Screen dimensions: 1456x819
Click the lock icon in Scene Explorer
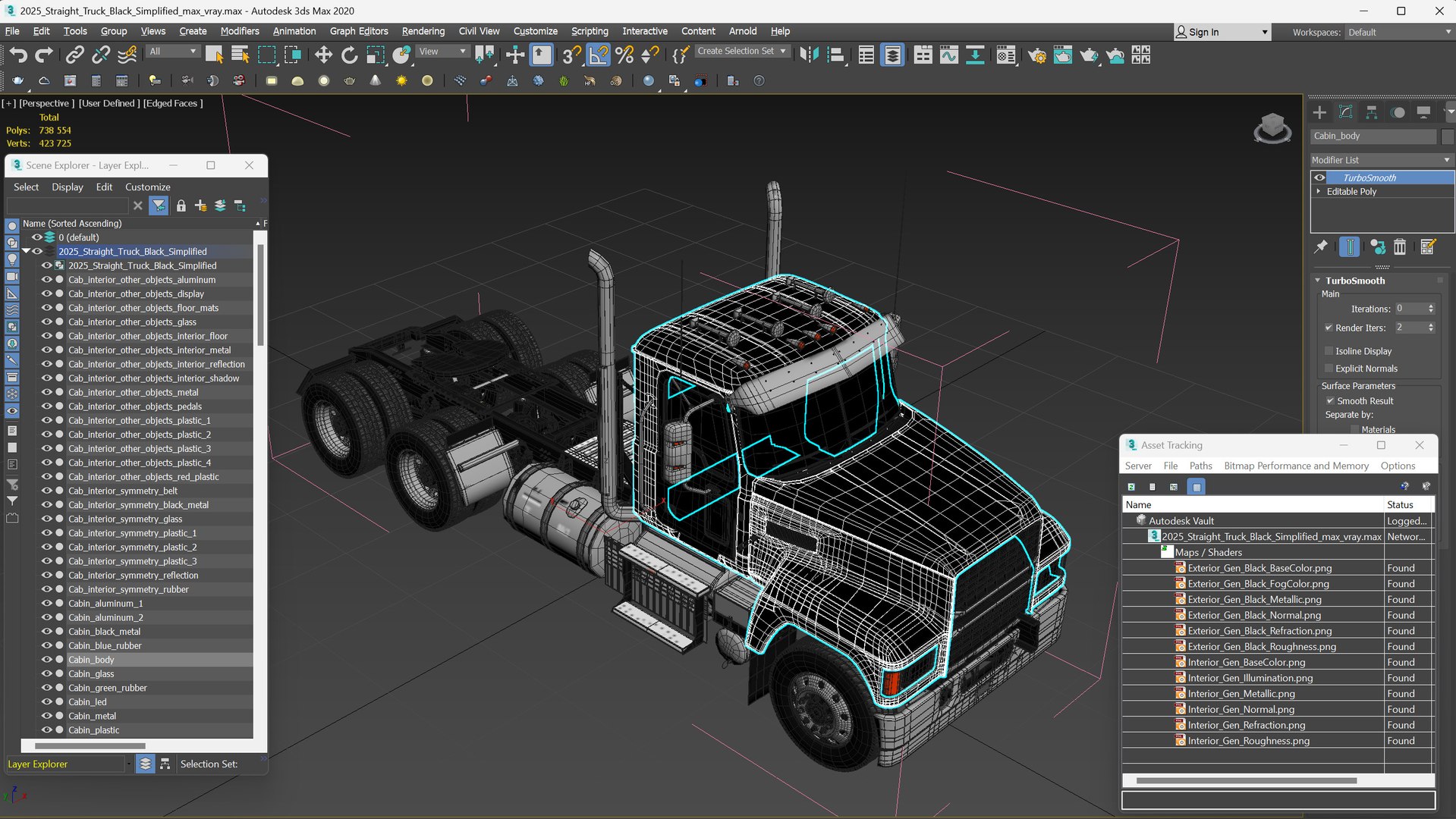point(181,206)
